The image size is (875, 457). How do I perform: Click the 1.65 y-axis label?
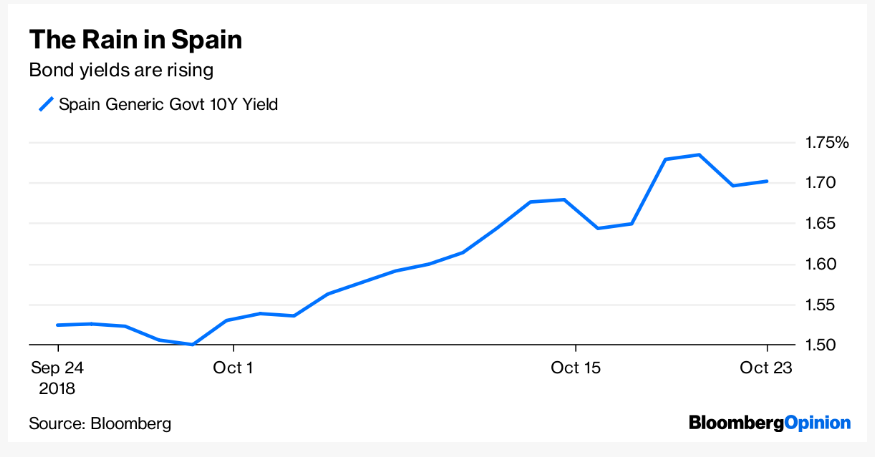(x=820, y=223)
